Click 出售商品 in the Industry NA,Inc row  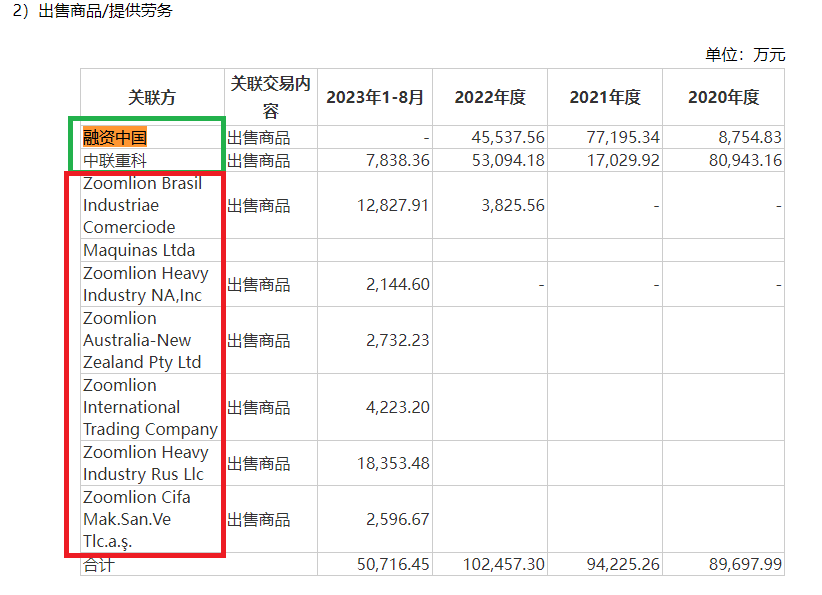click(258, 285)
